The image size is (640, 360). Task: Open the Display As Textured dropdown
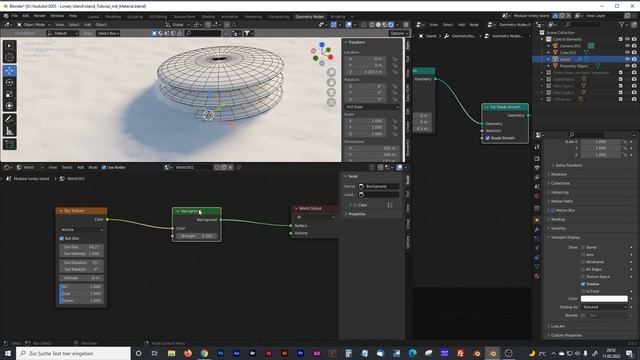tap(604, 307)
